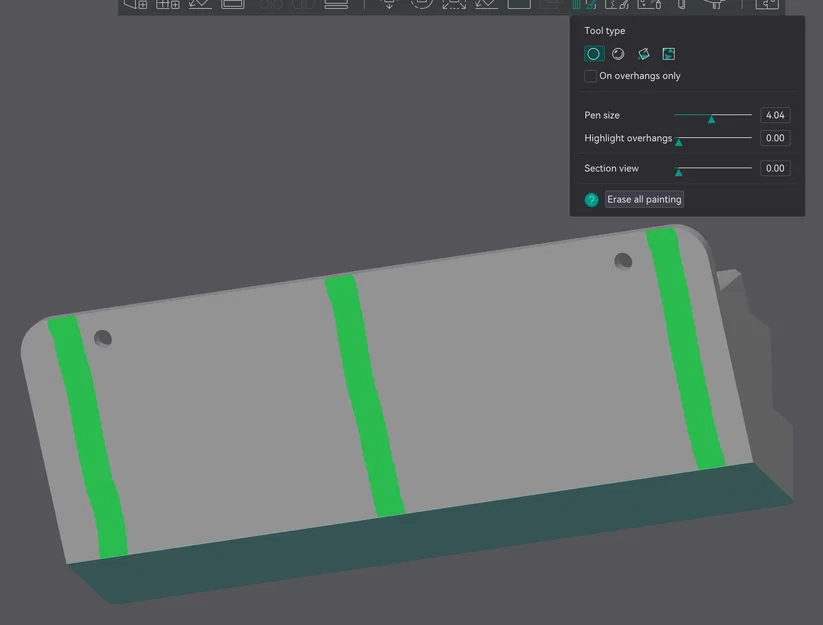Click the Highlight overhangs label

tap(628, 138)
